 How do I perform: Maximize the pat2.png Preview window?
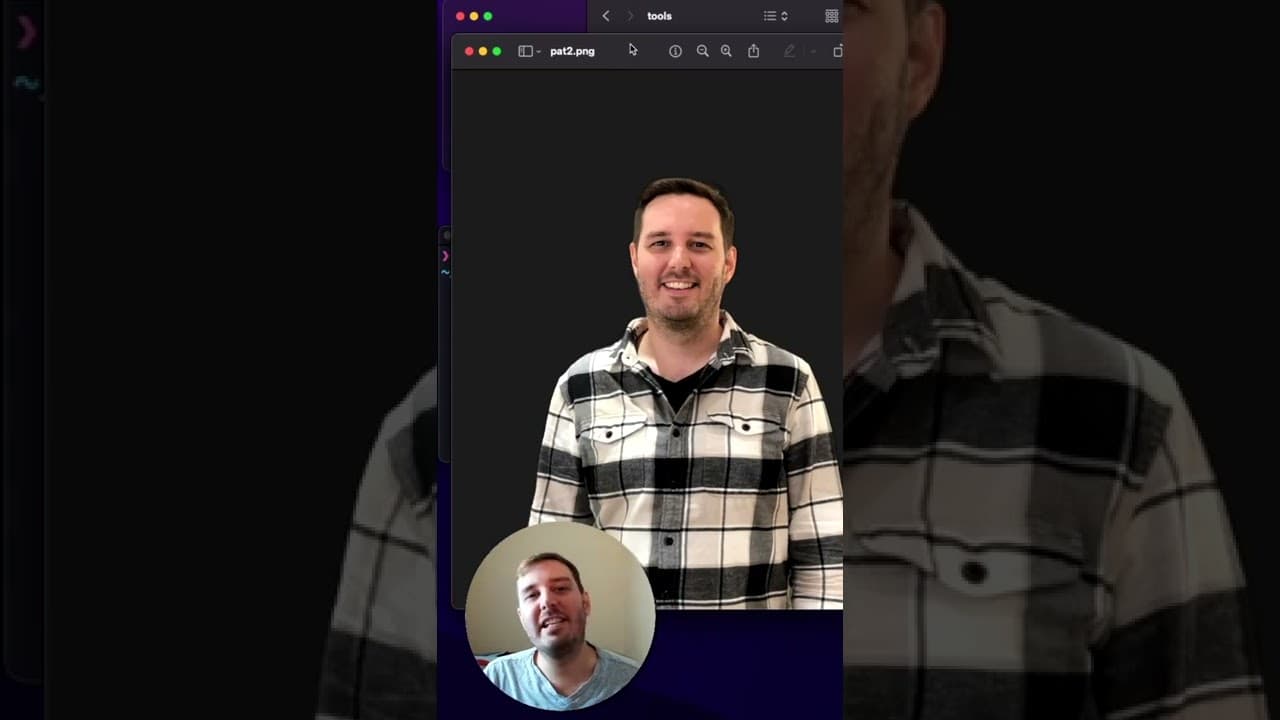click(497, 51)
